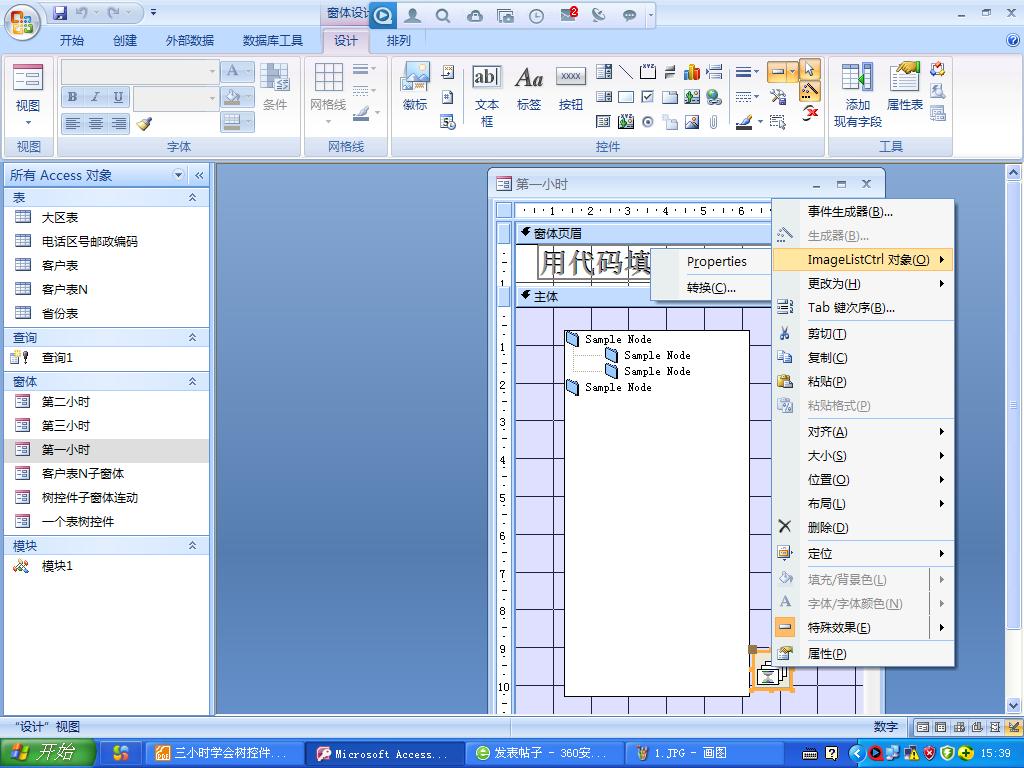Open the special effect dropdown in ribbon
The height and width of the screenshot is (768, 1024).
[x=792, y=72]
